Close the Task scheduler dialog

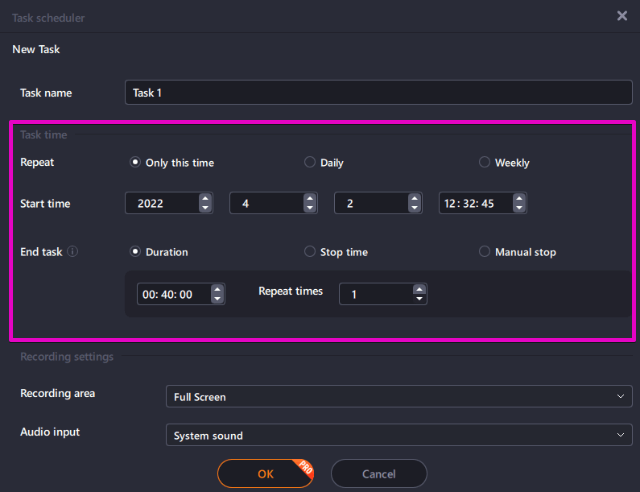[622, 16]
